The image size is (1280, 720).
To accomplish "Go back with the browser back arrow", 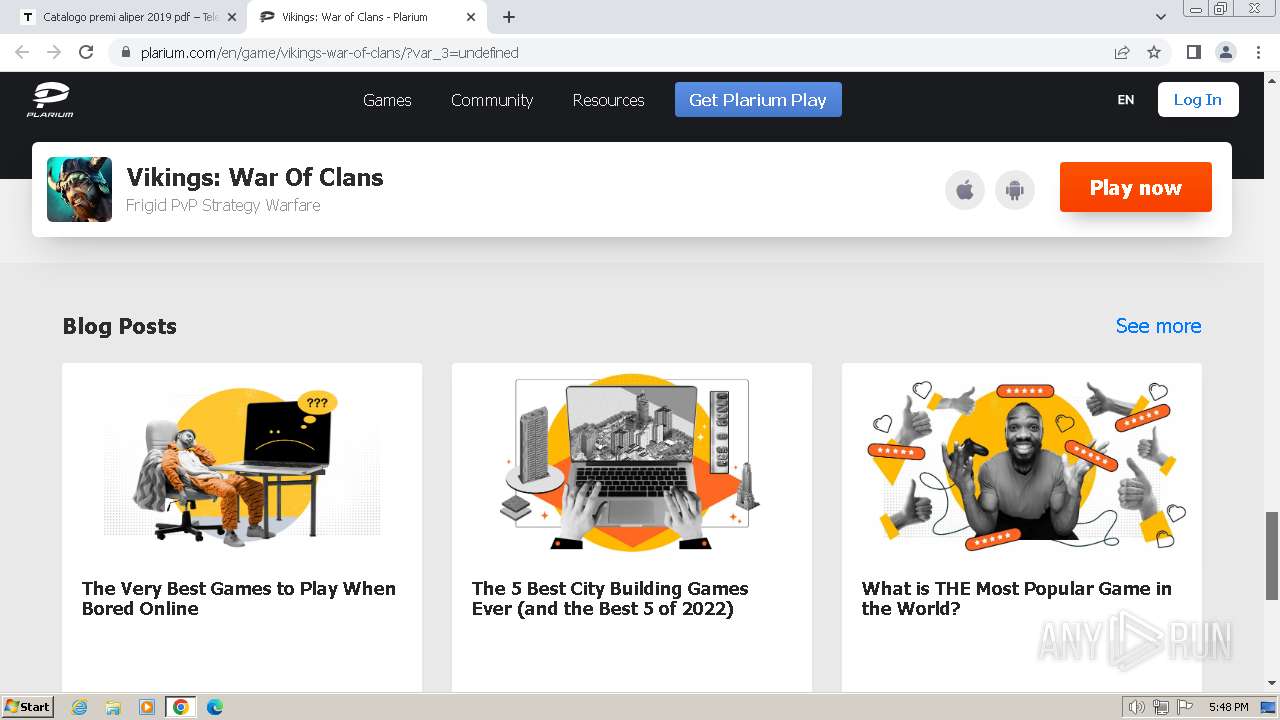I will [22, 52].
